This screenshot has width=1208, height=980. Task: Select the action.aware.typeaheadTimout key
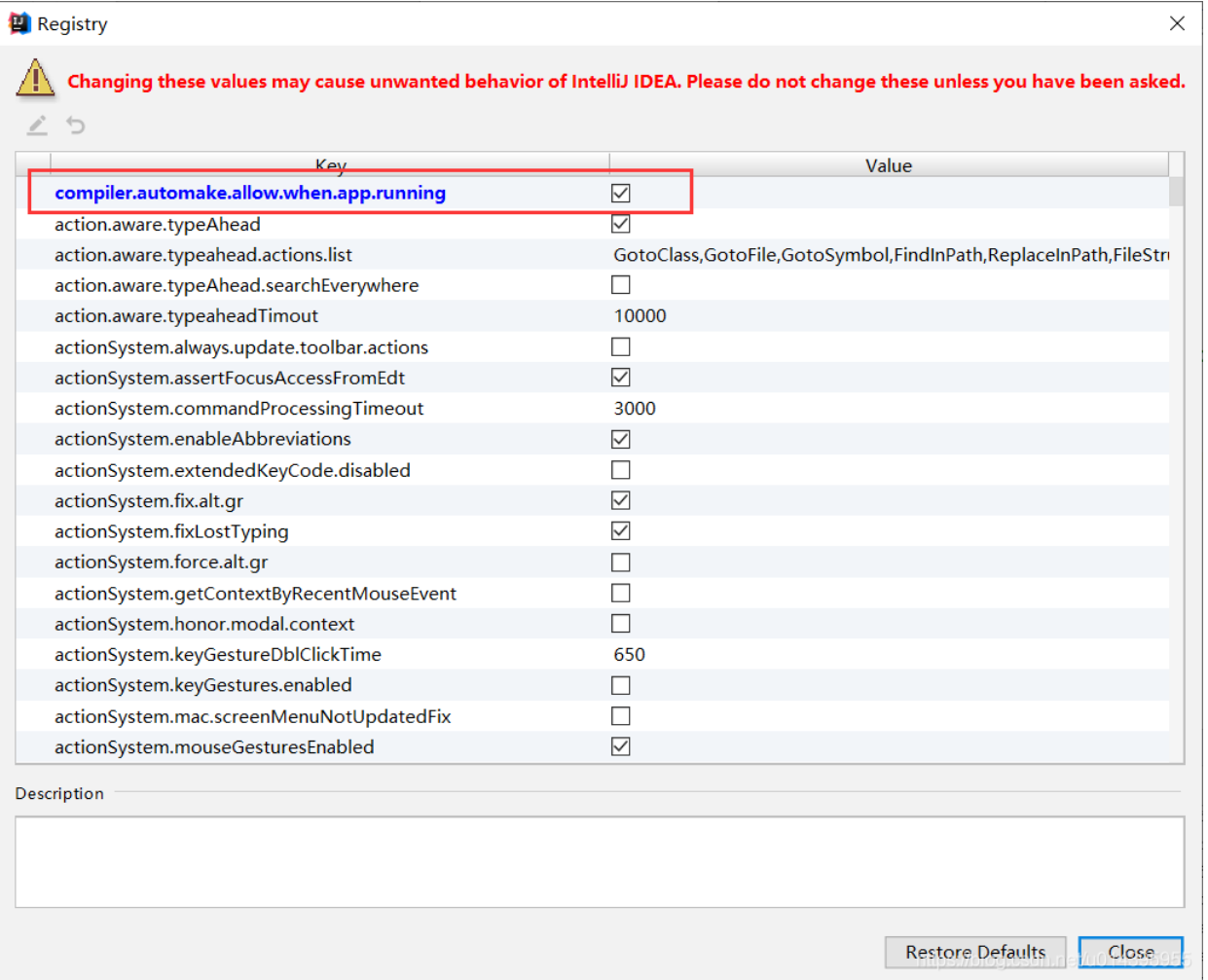pyautogui.click(x=186, y=316)
